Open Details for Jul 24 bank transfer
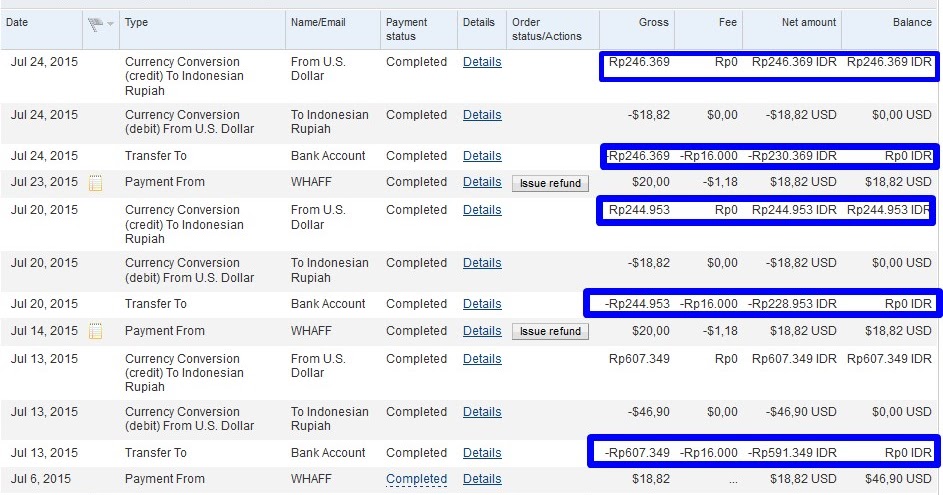943x495 pixels. [x=482, y=156]
